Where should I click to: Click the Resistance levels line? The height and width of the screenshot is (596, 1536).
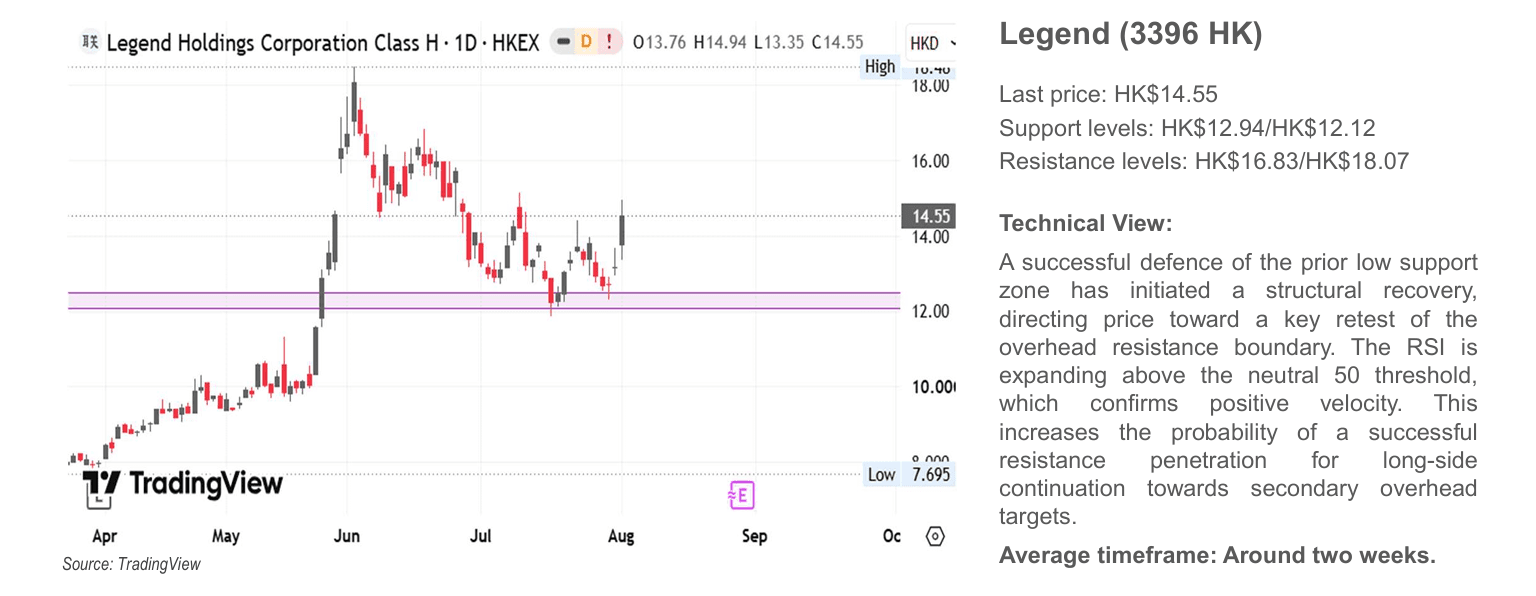tap(1204, 161)
